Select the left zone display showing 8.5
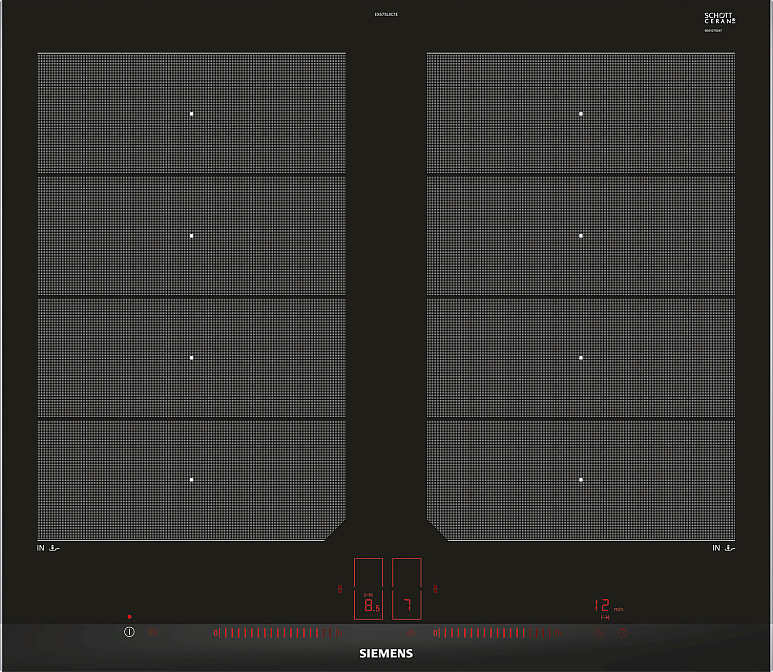Viewport: 773px width, 672px height. click(368, 603)
